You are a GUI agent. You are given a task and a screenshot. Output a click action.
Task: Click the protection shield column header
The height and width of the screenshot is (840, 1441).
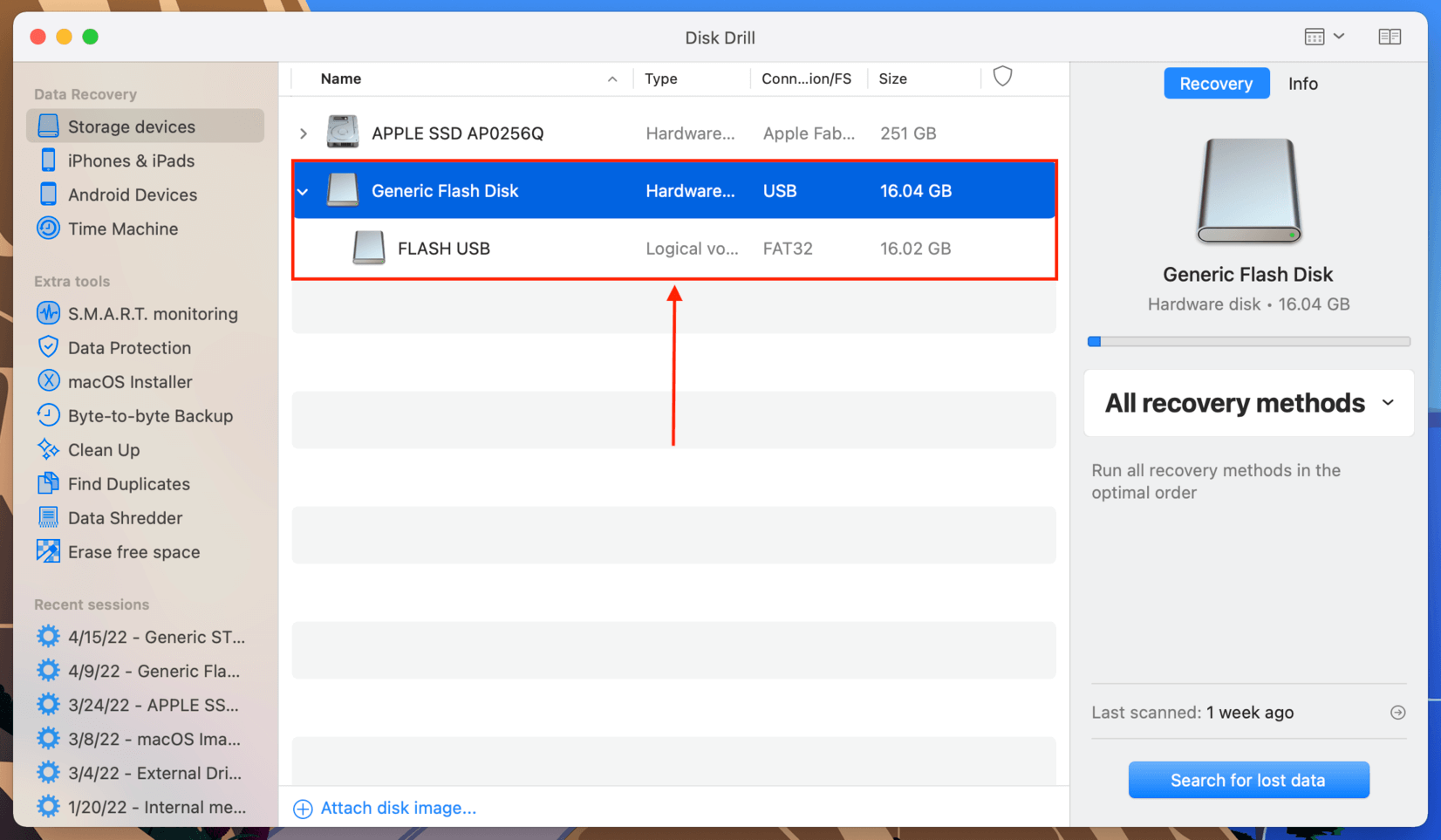[1002, 77]
